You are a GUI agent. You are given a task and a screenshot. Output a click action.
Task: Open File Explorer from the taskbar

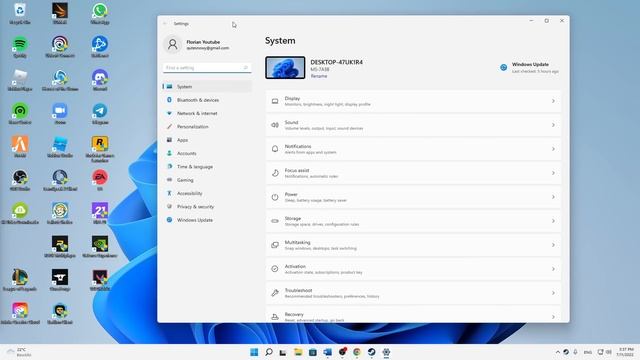pyautogui.click(x=298, y=352)
